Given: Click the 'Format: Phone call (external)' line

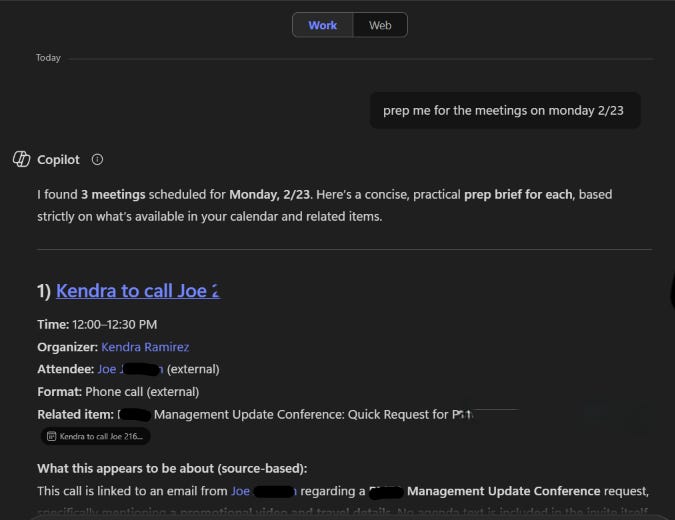Looking at the screenshot, I should coord(118,392).
